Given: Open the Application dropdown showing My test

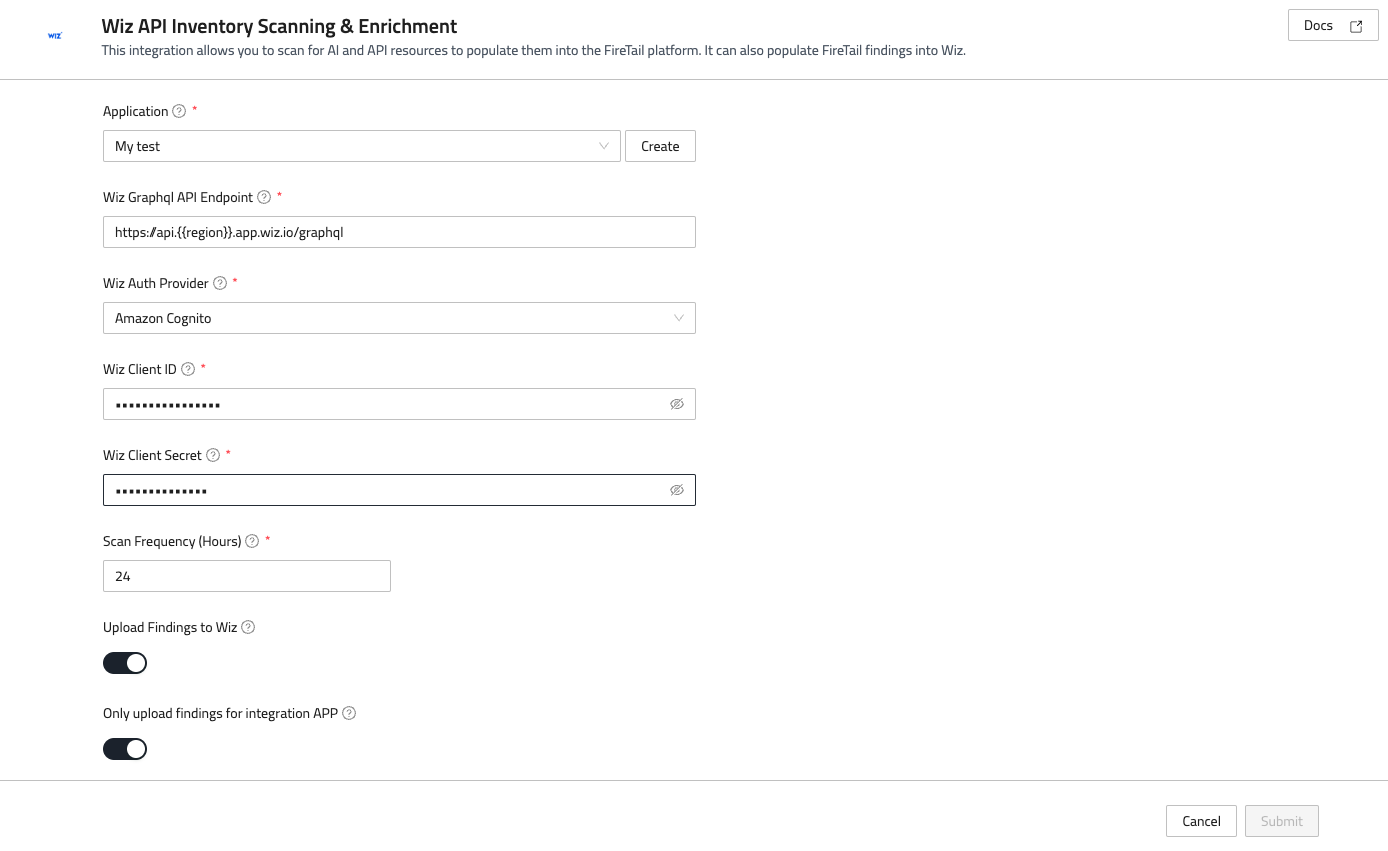Looking at the screenshot, I should (x=361, y=146).
